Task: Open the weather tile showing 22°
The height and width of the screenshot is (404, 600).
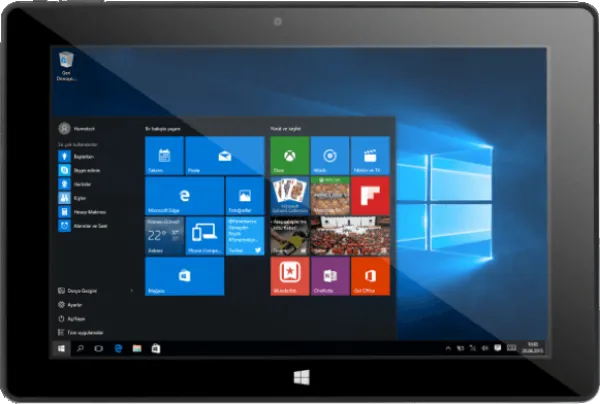Action: 164,236
